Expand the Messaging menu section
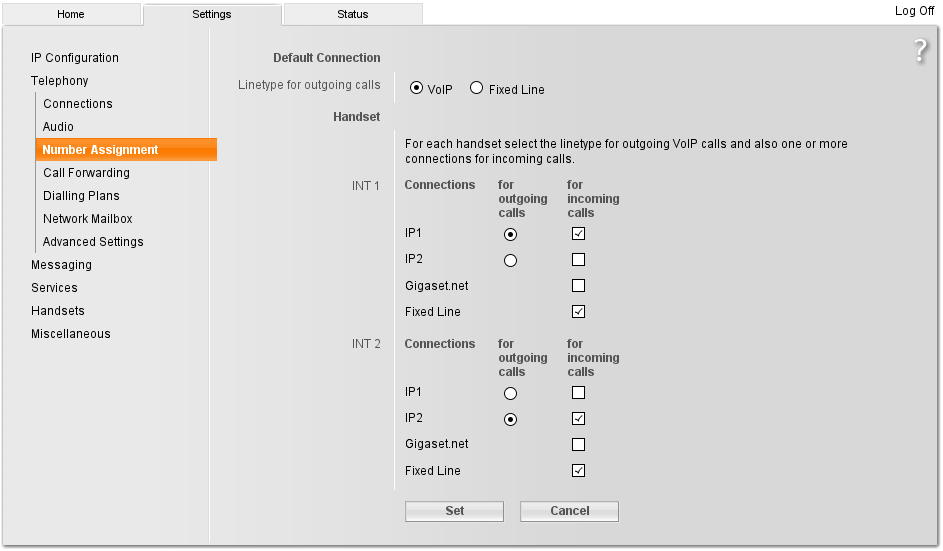This screenshot has height=551, width=943. pos(61,265)
